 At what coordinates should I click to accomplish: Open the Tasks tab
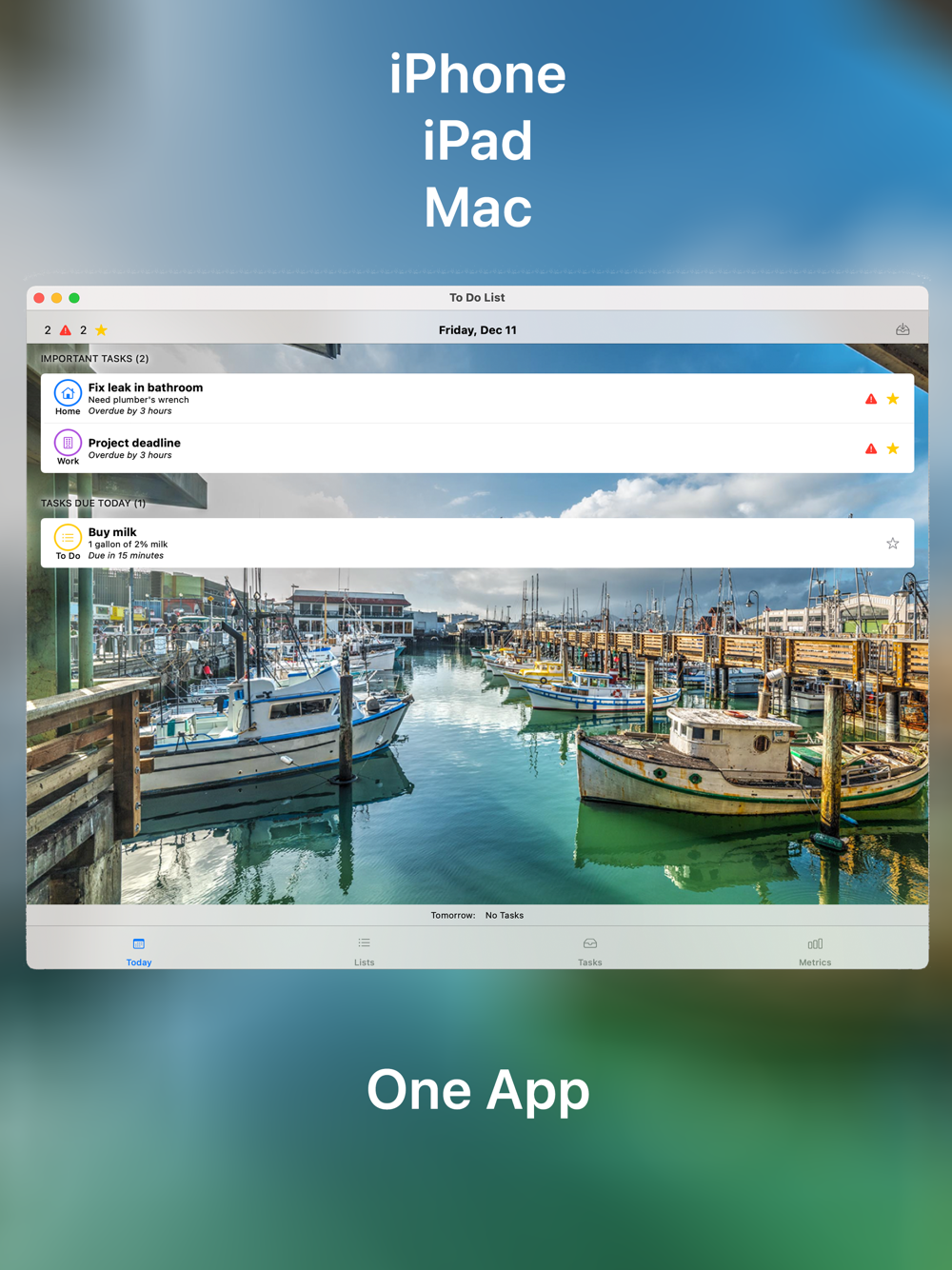point(589,950)
